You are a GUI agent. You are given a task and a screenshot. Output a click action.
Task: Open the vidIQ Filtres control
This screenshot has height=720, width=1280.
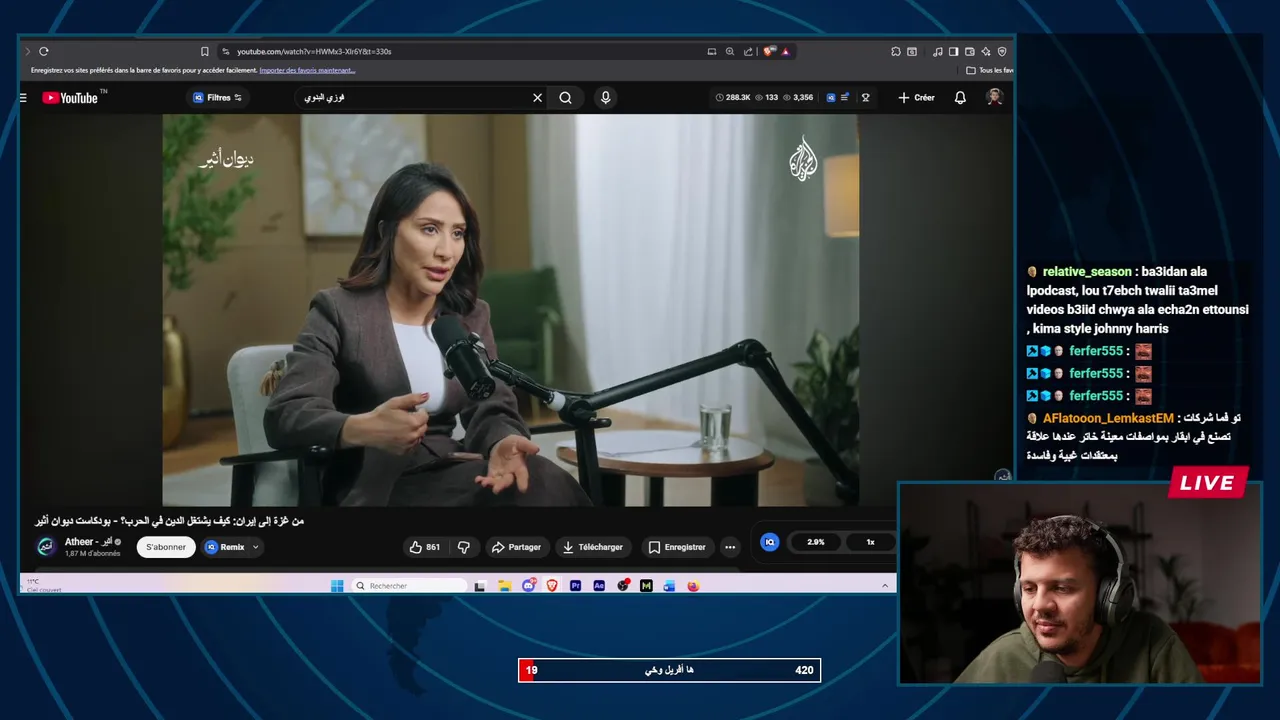click(218, 97)
